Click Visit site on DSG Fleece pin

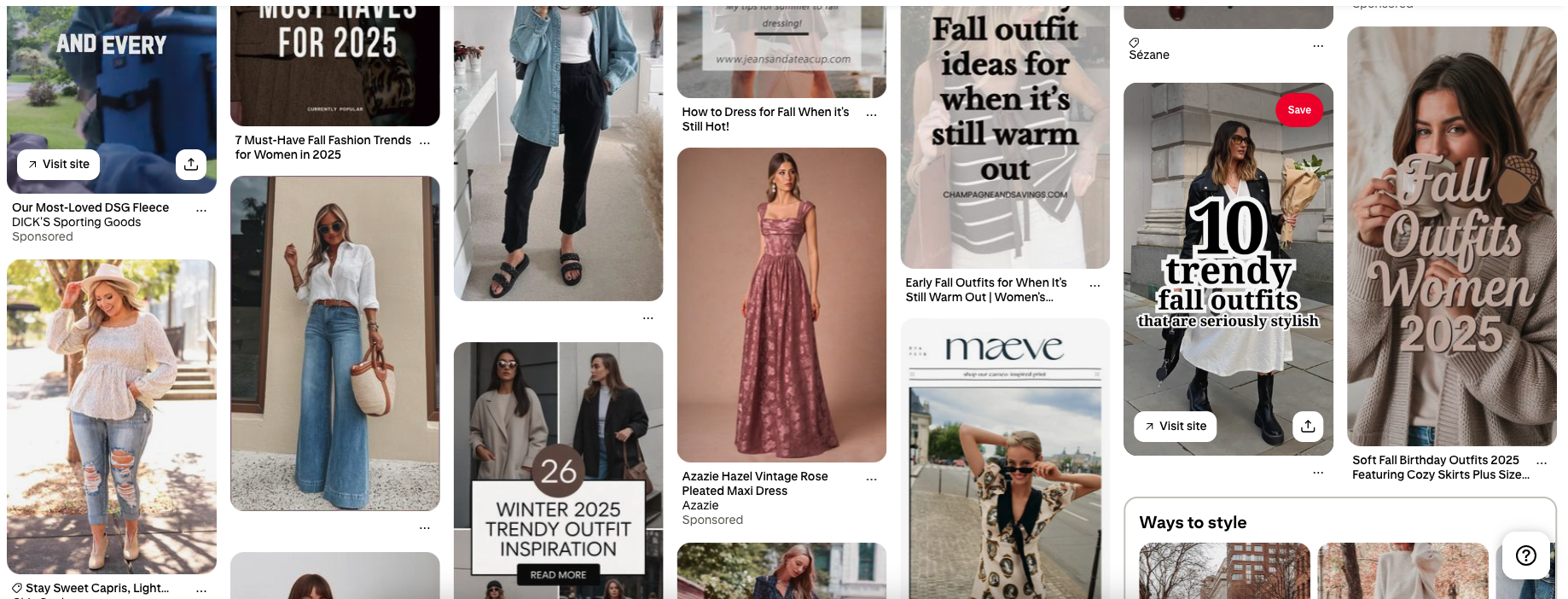[58, 164]
